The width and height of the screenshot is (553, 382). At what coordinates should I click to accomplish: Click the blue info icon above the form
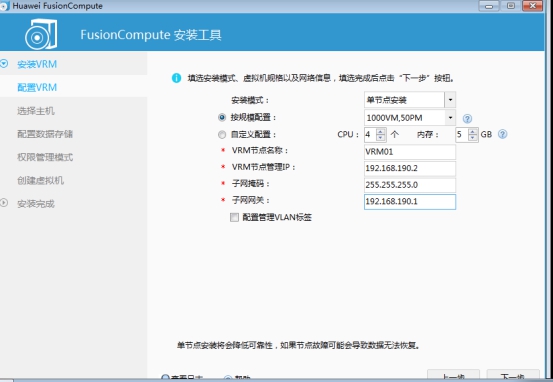(176, 78)
